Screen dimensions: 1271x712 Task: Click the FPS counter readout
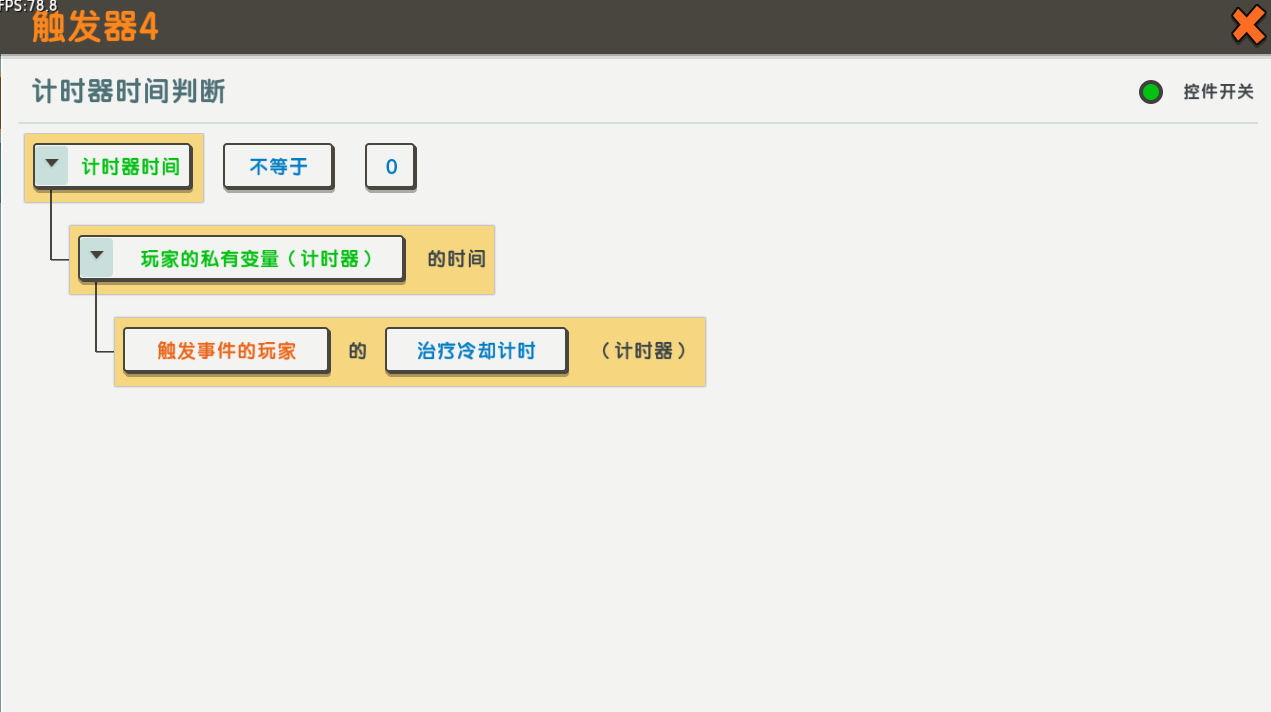(28, 6)
